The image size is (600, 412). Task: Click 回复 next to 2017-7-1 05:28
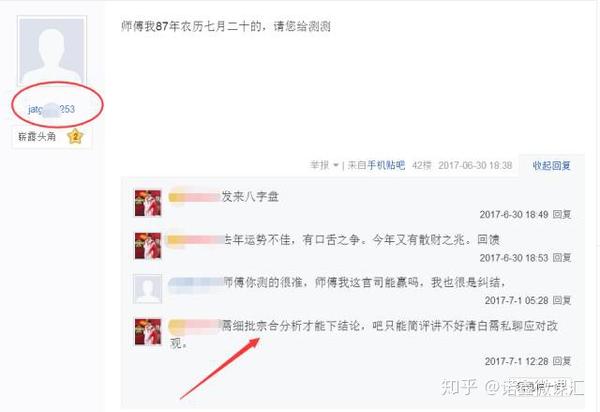[562, 300]
